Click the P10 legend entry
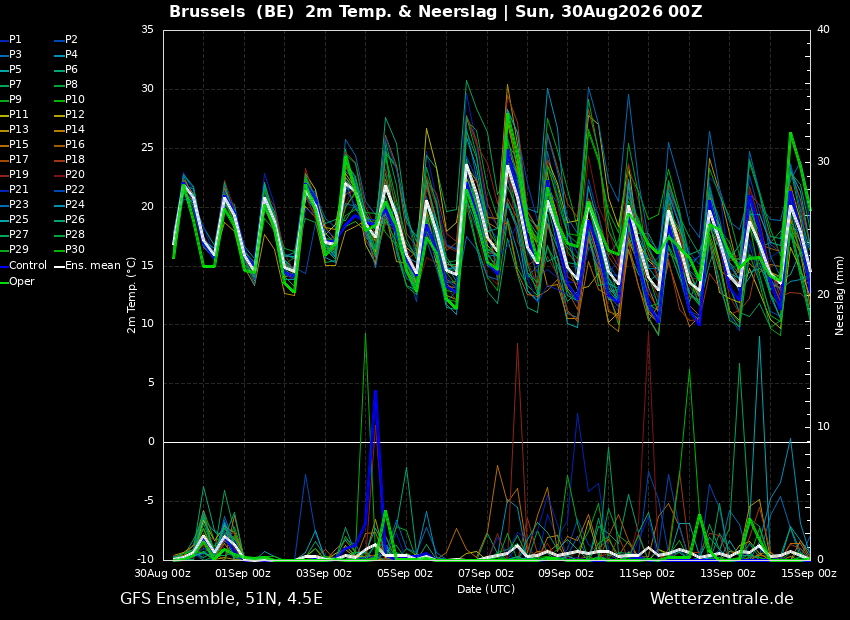The height and width of the screenshot is (620, 850). [69, 100]
